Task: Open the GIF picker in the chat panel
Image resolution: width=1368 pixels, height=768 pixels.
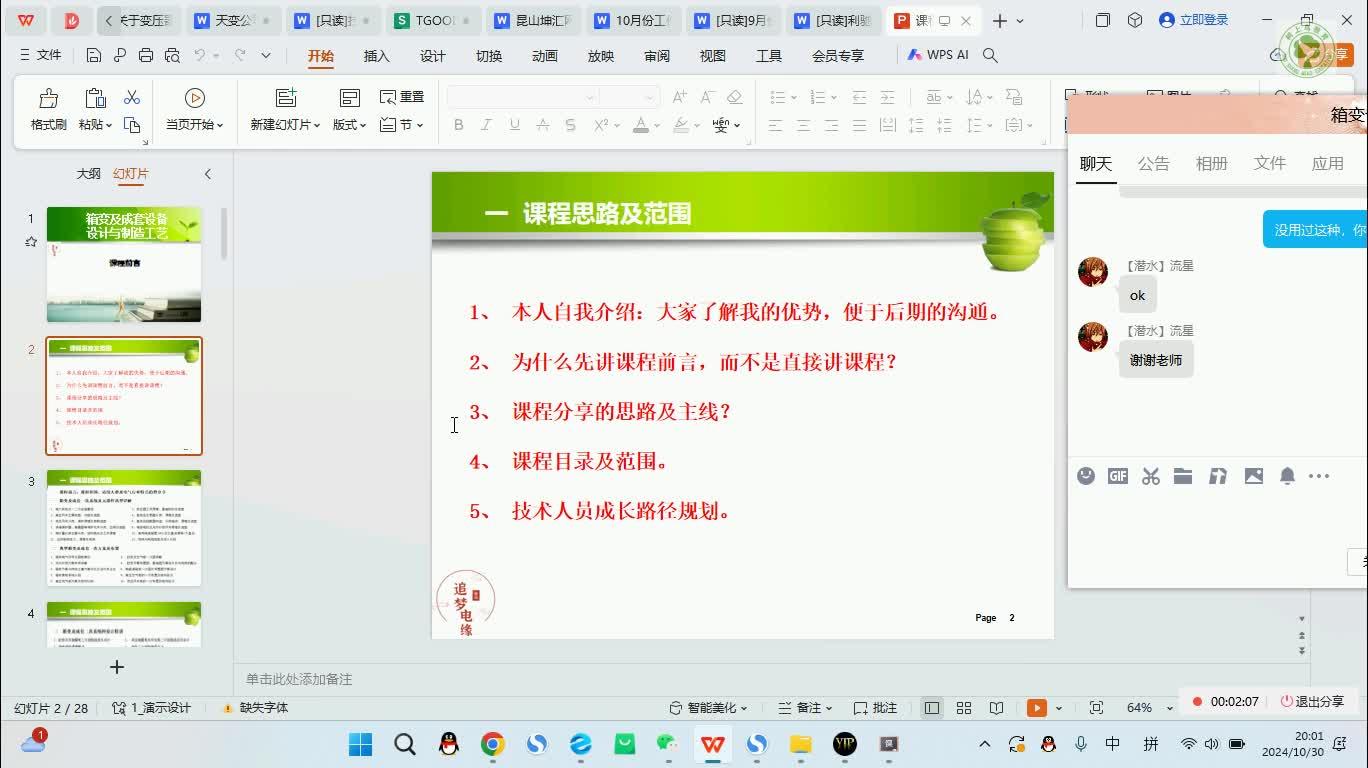Action: coord(1117,476)
